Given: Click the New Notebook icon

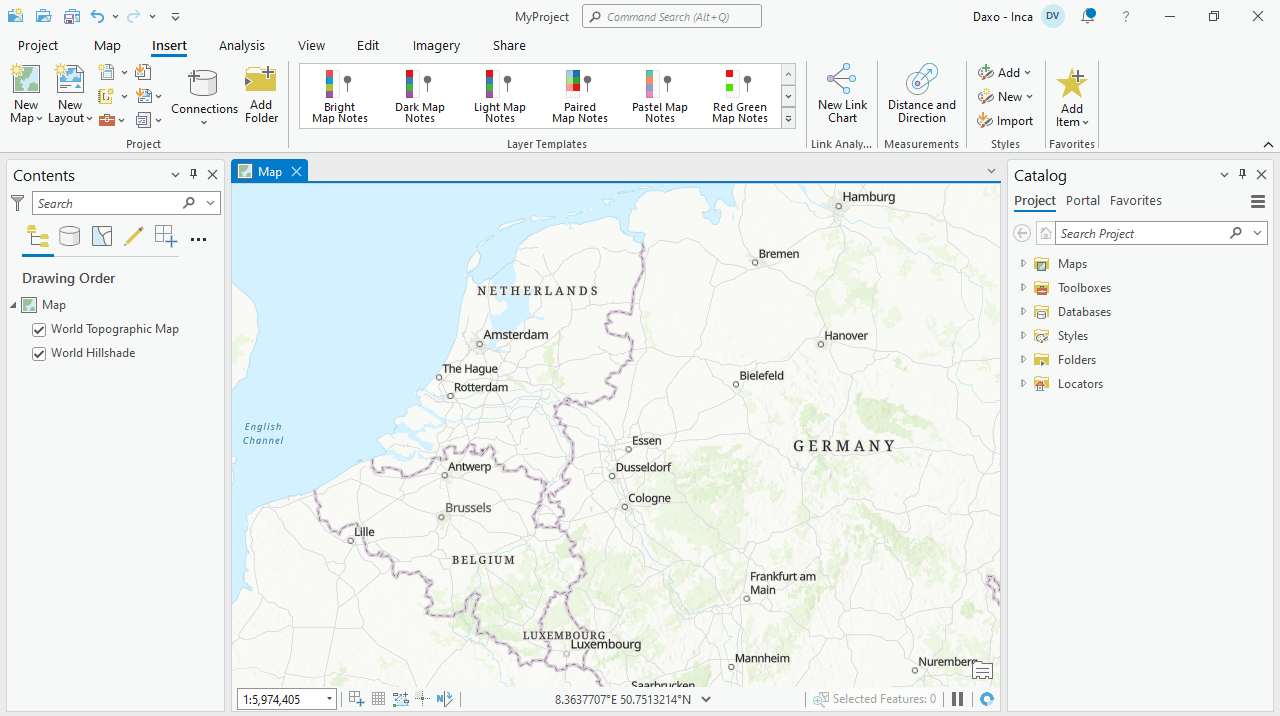Looking at the screenshot, I should [107, 96].
